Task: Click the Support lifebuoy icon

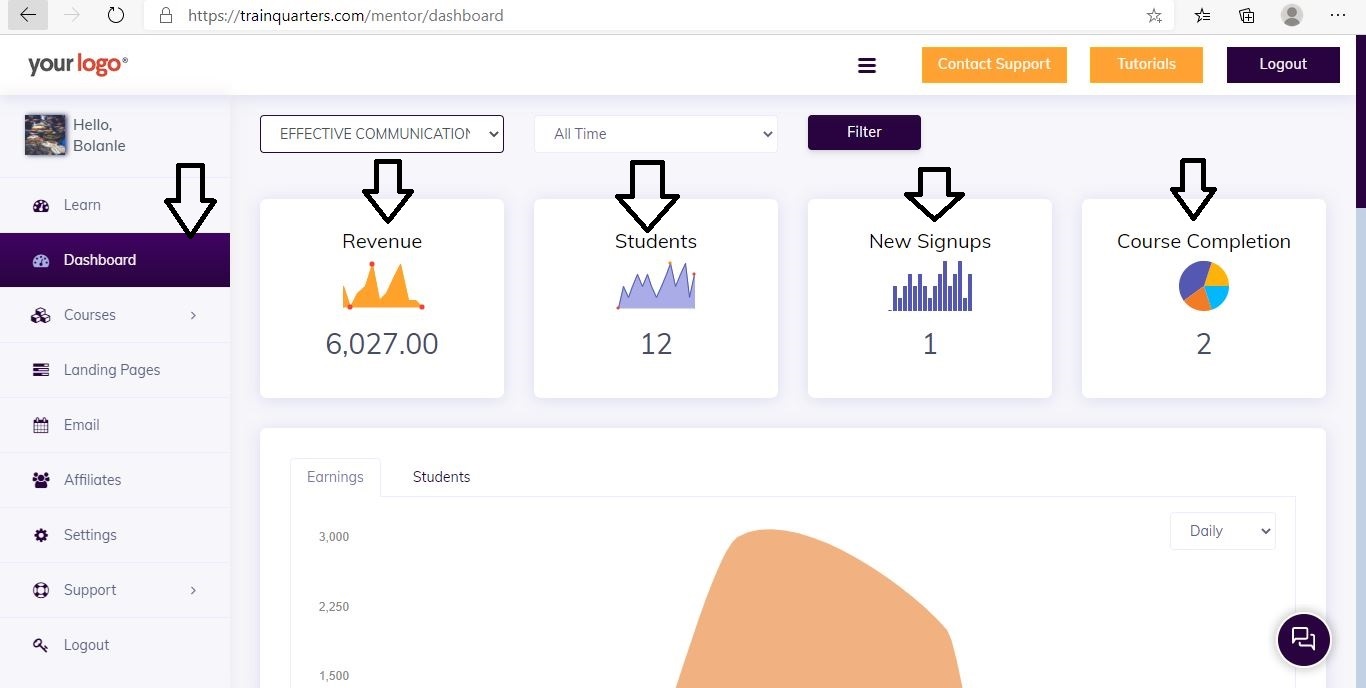Action: [x=41, y=590]
